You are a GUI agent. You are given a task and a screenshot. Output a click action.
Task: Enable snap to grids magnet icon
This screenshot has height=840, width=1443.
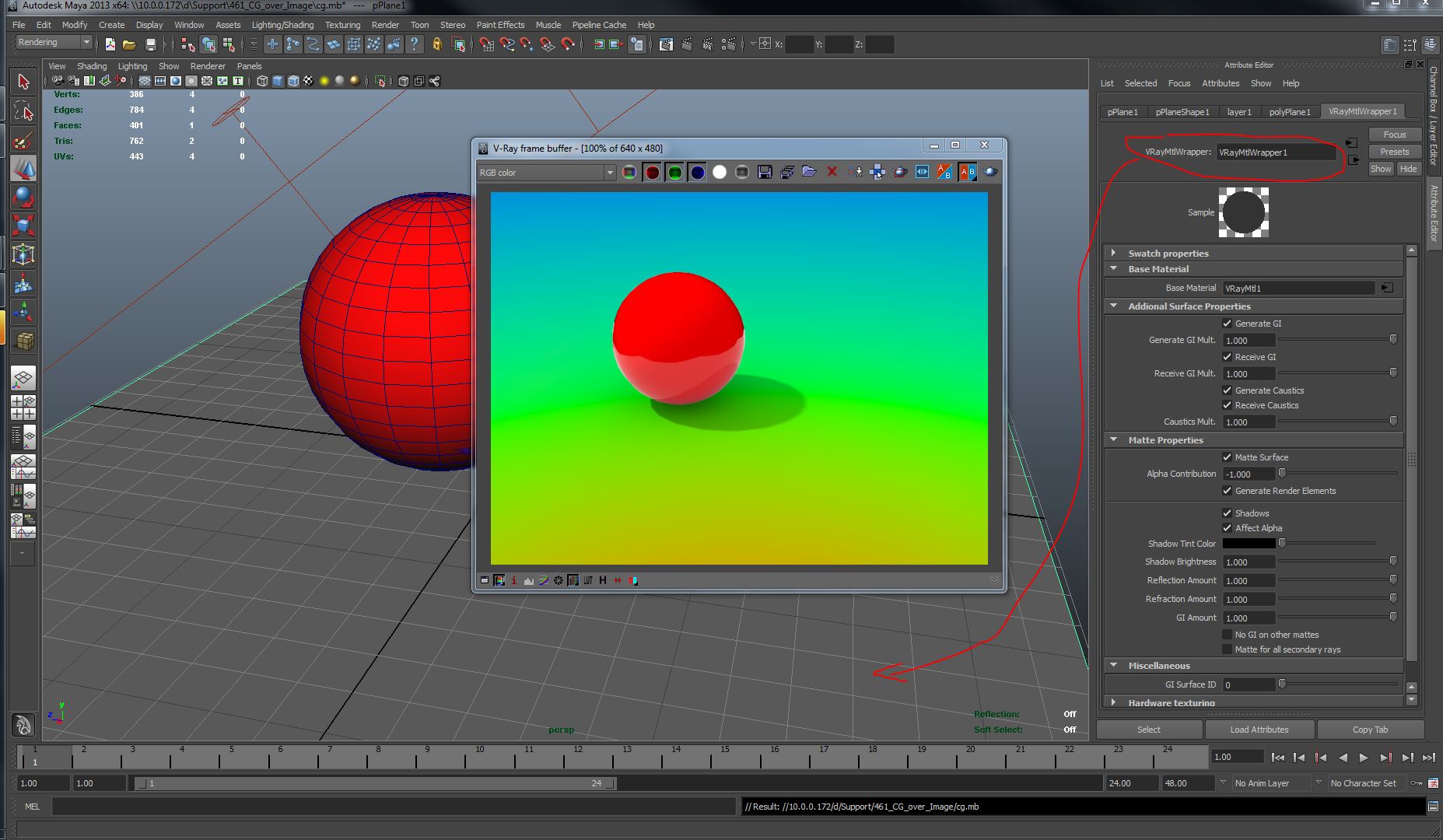click(486, 44)
